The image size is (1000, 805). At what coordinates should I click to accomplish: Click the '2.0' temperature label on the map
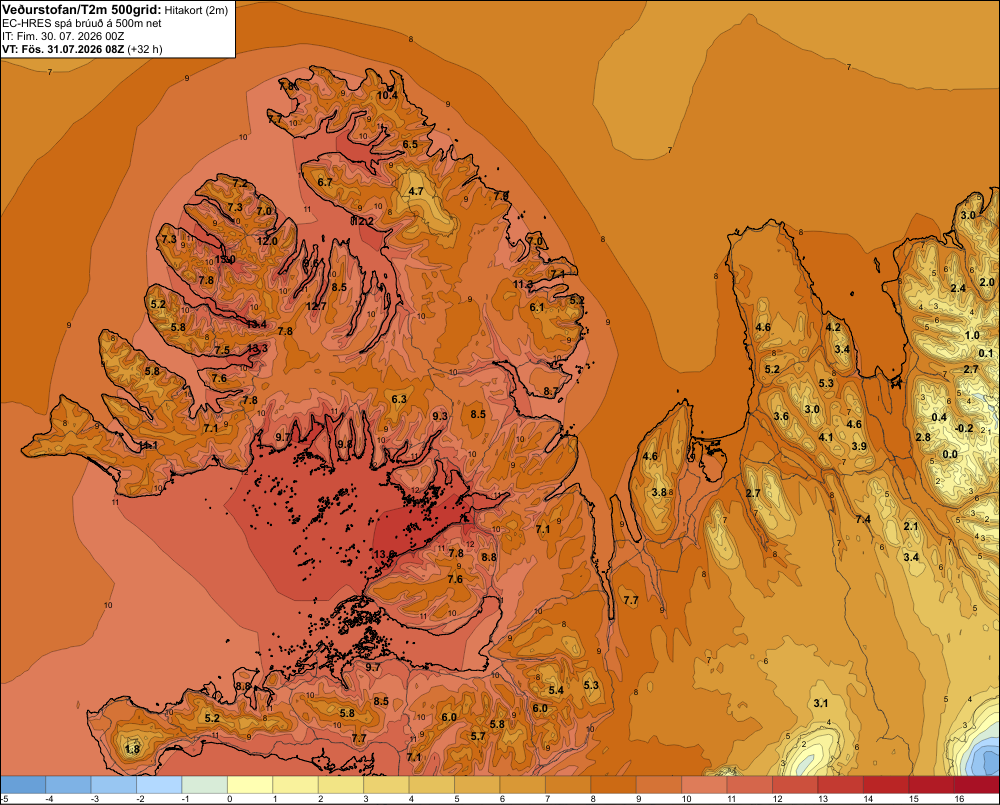tap(987, 283)
